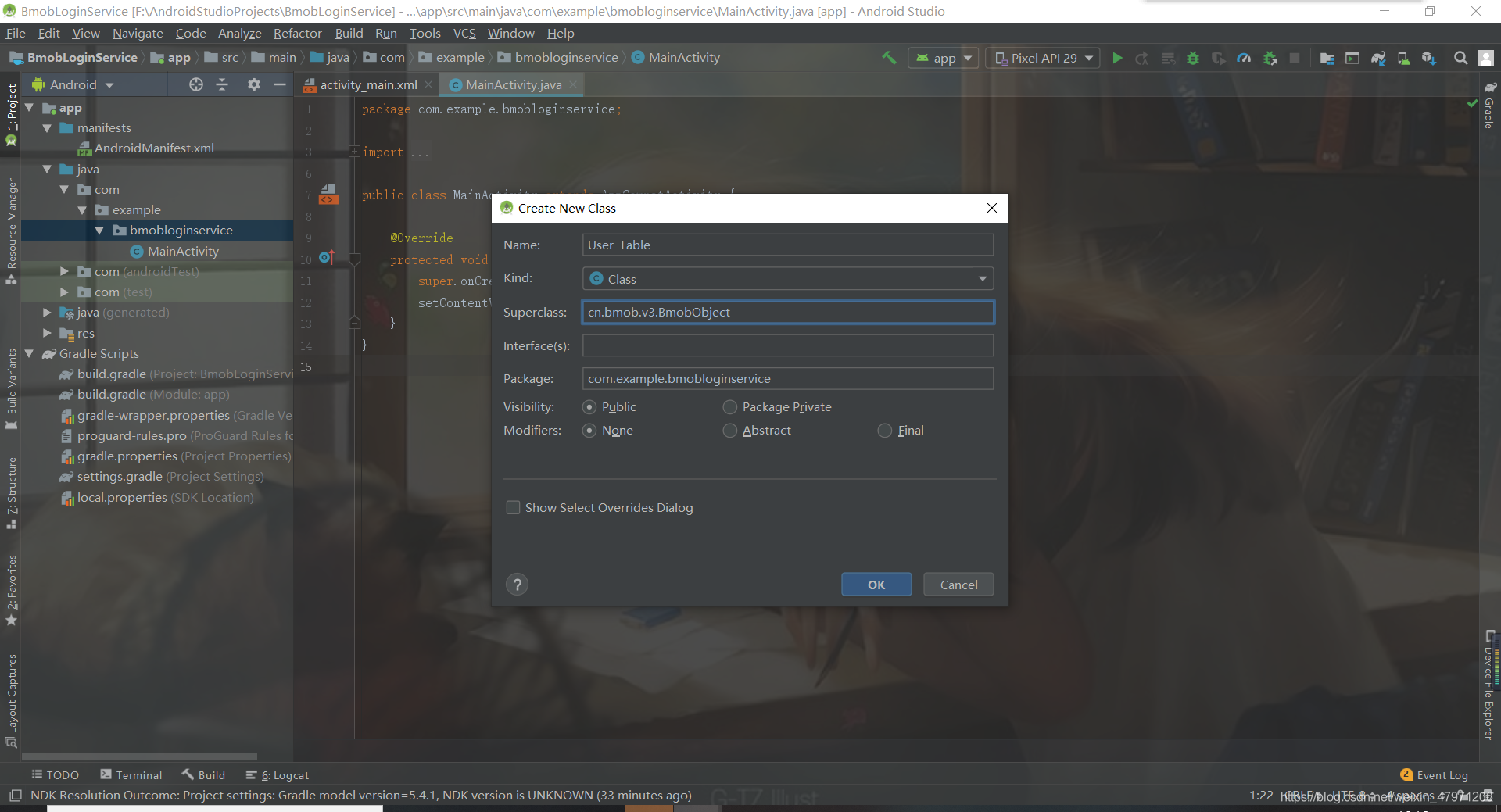Click the related XML file gutter icon
Screen dimensions: 1501x812
[328, 194]
